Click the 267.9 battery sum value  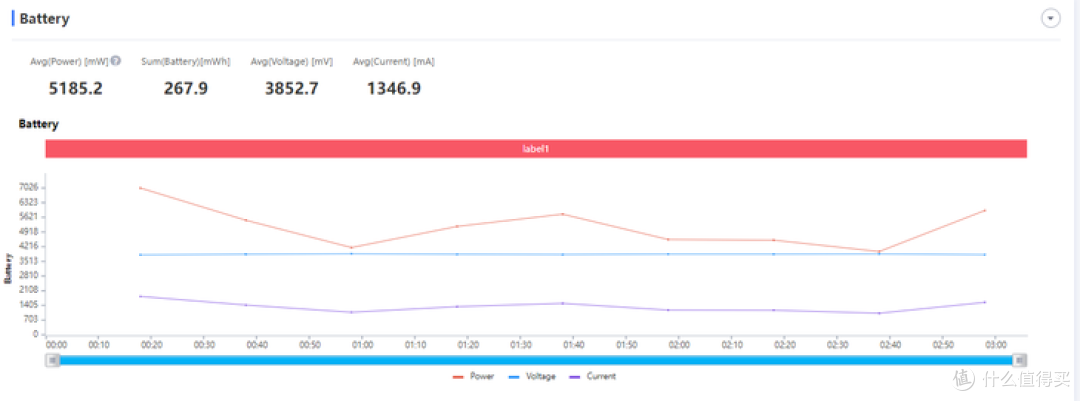[186, 88]
